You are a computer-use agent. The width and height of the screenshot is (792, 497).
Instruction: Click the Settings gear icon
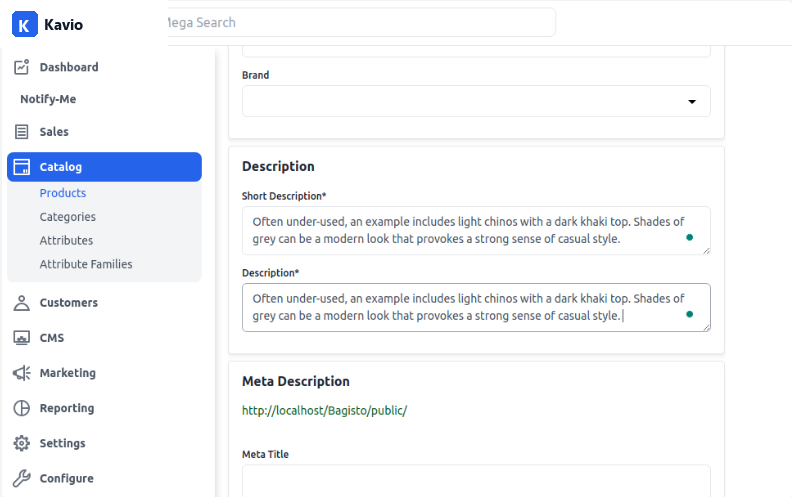21,443
